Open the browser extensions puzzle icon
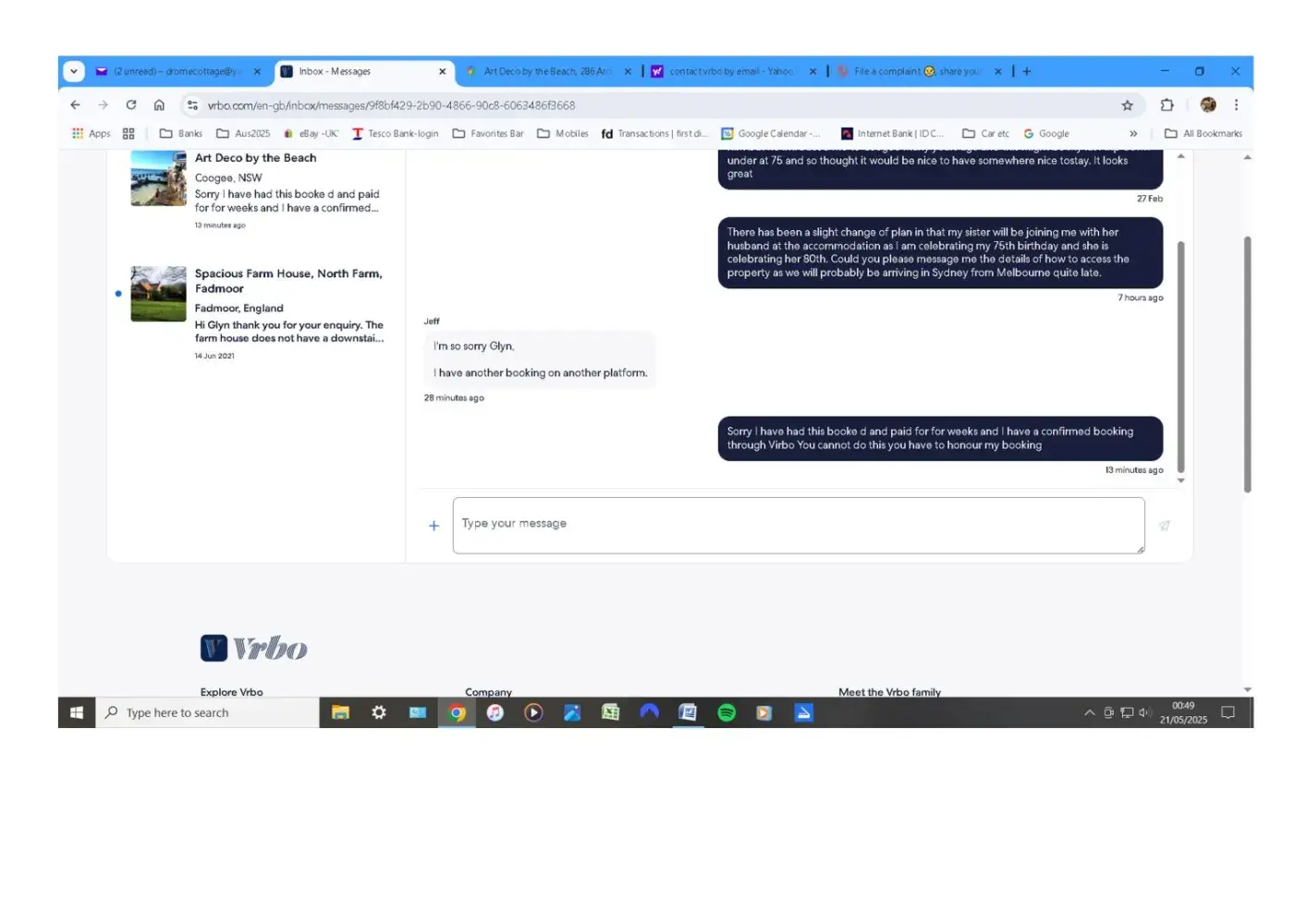The width and height of the screenshot is (1307, 924). (1167, 105)
